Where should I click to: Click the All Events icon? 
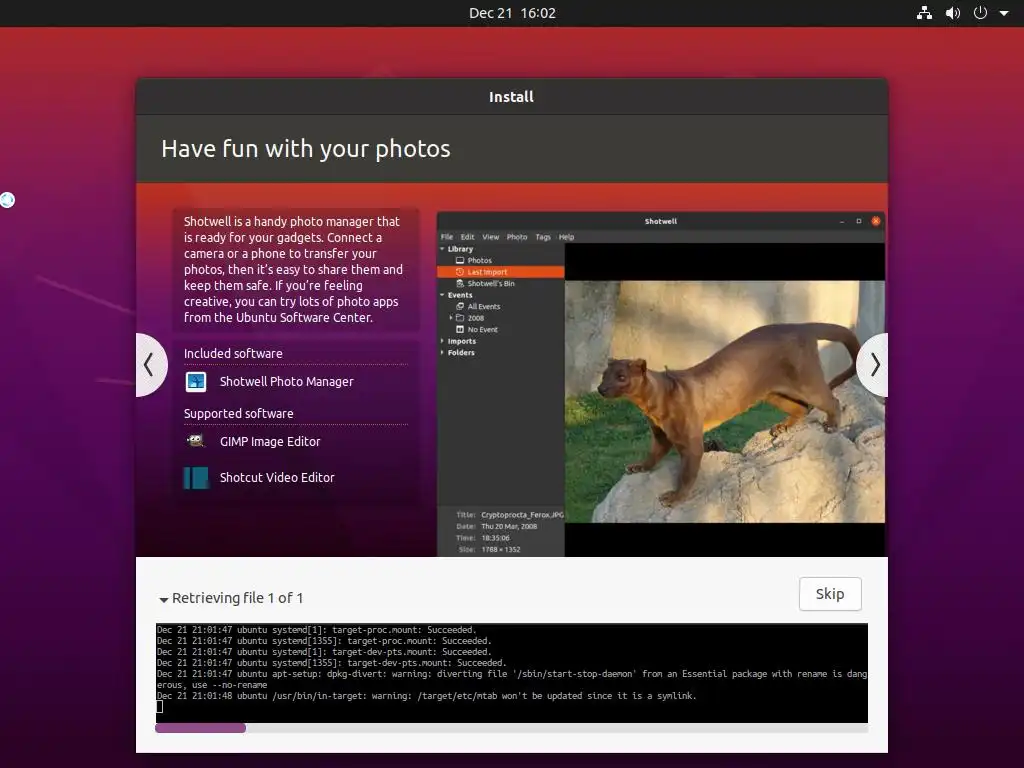click(460, 306)
